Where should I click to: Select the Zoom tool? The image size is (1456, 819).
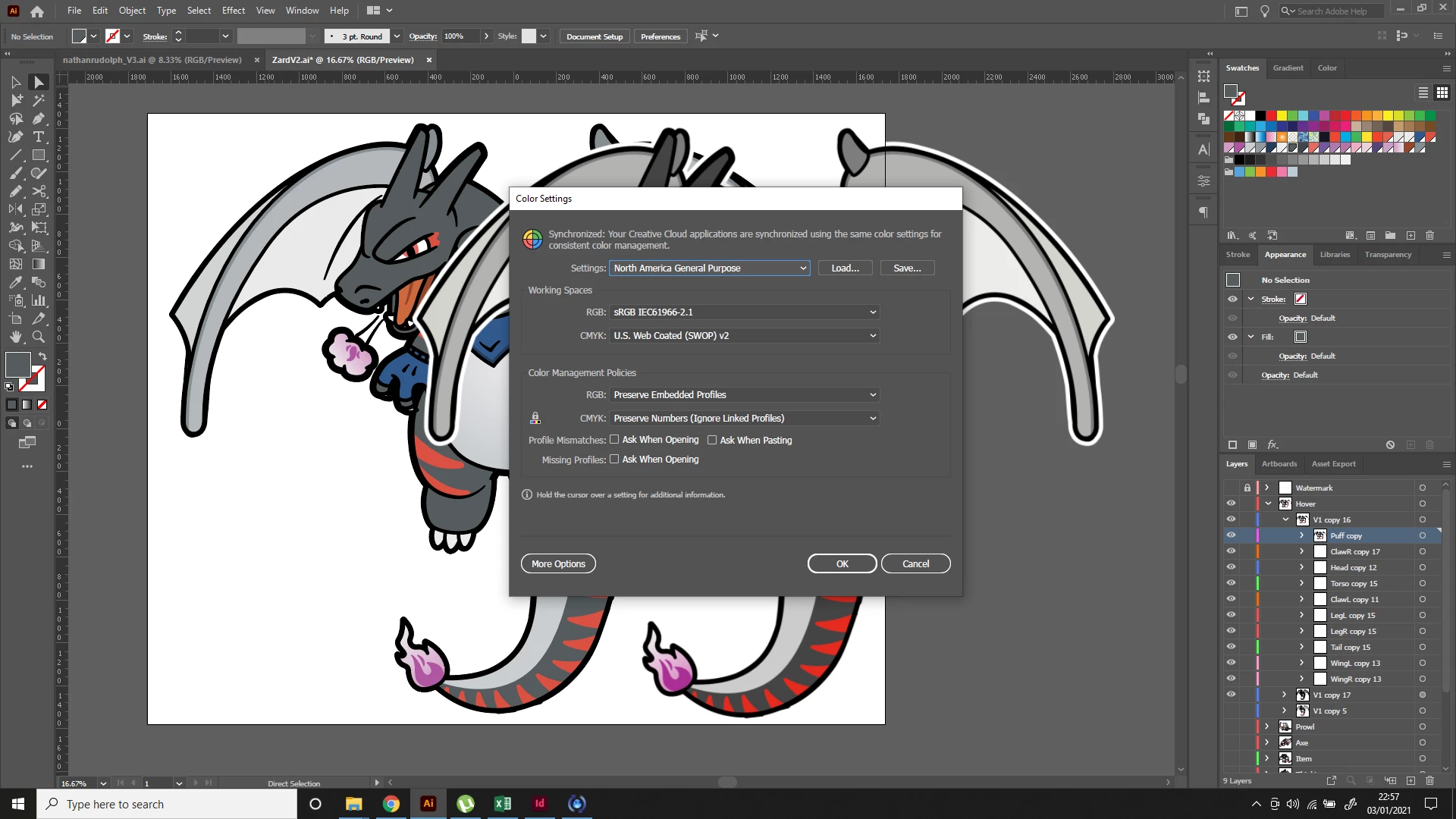coord(39,337)
